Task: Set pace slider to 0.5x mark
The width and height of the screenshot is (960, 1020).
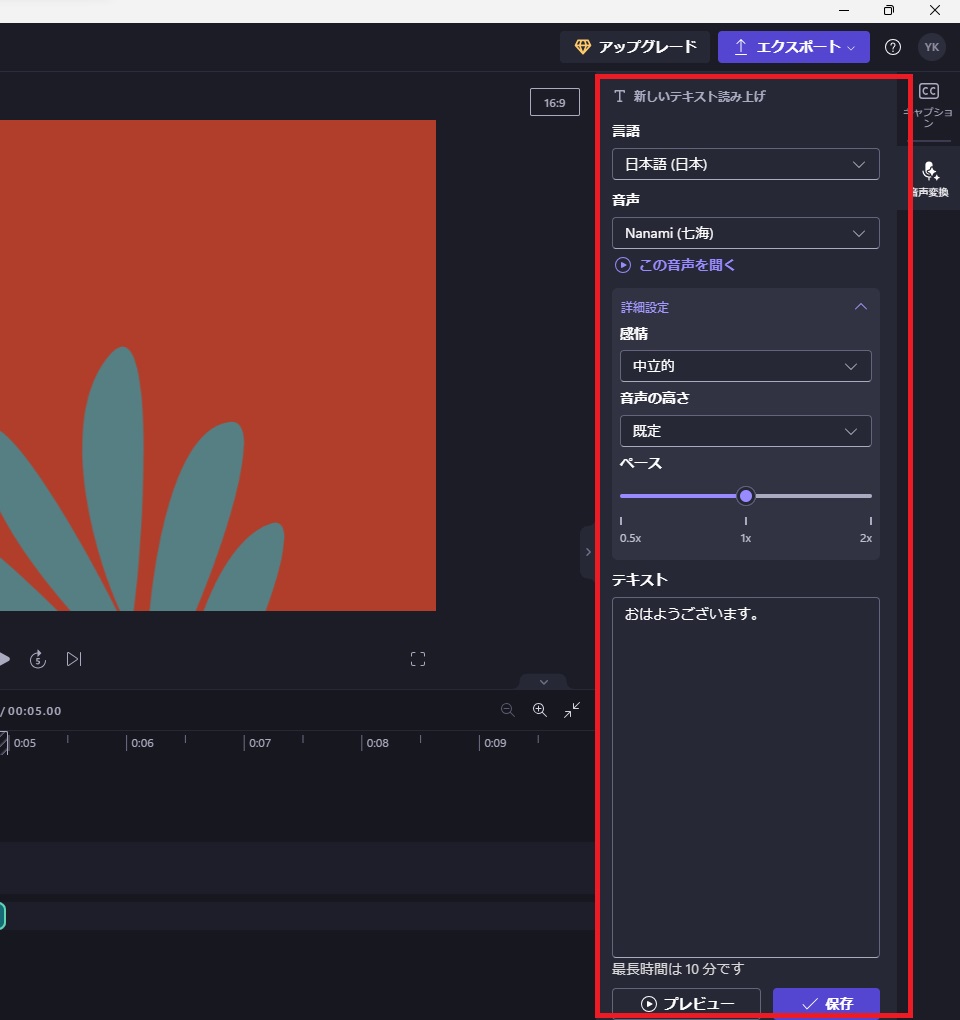Action: [x=621, y=496]
